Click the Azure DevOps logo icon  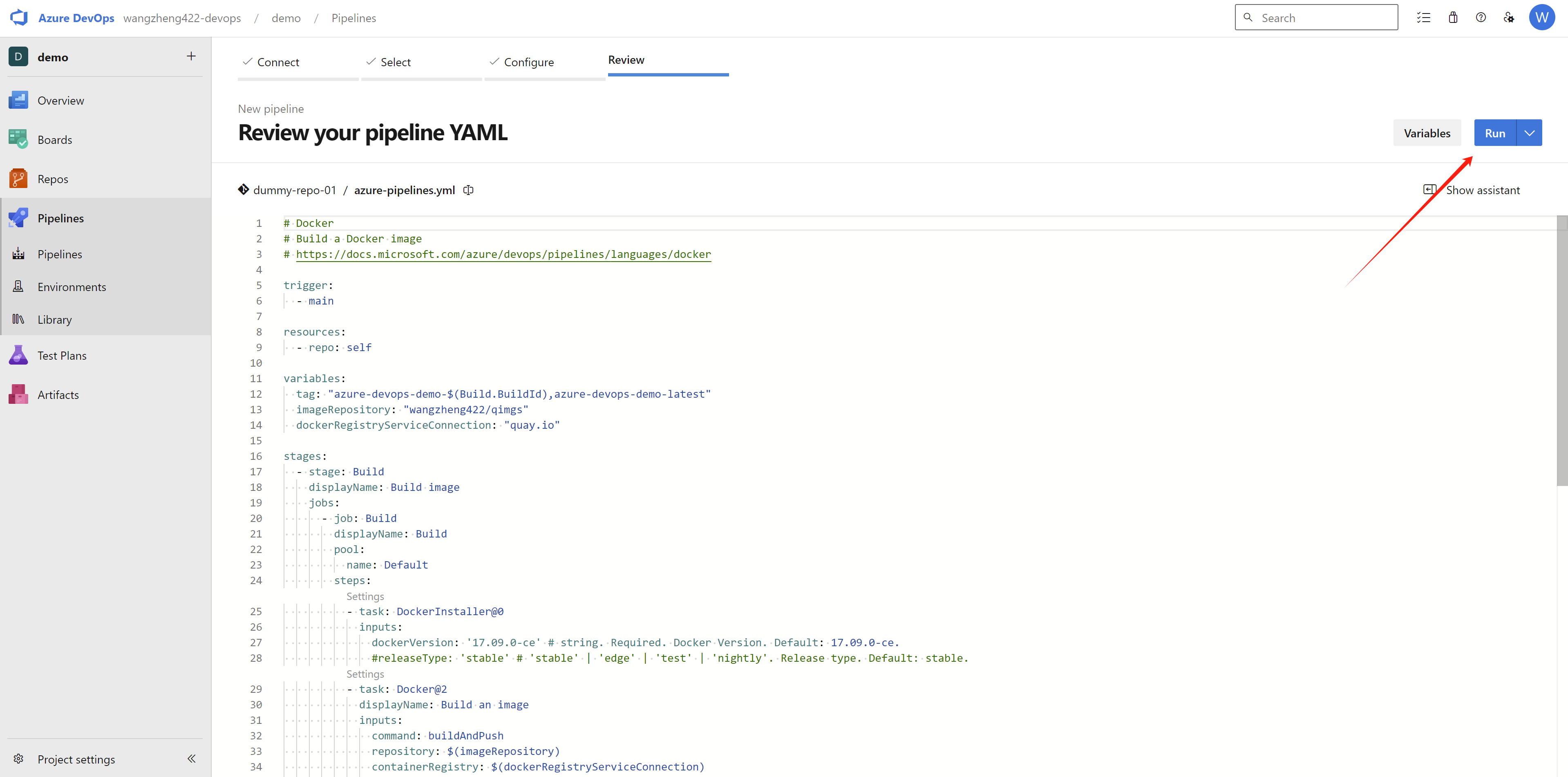pos(19,18)
